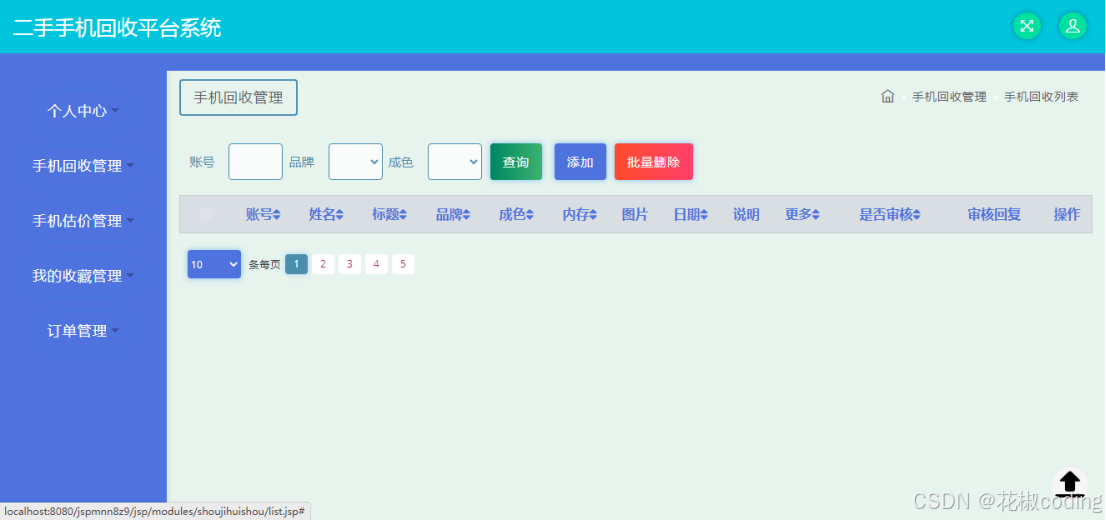Toggle the select-all checkbox in table header
The width and height of the screenshot is (1106, 521).
(x=206, y=214)
